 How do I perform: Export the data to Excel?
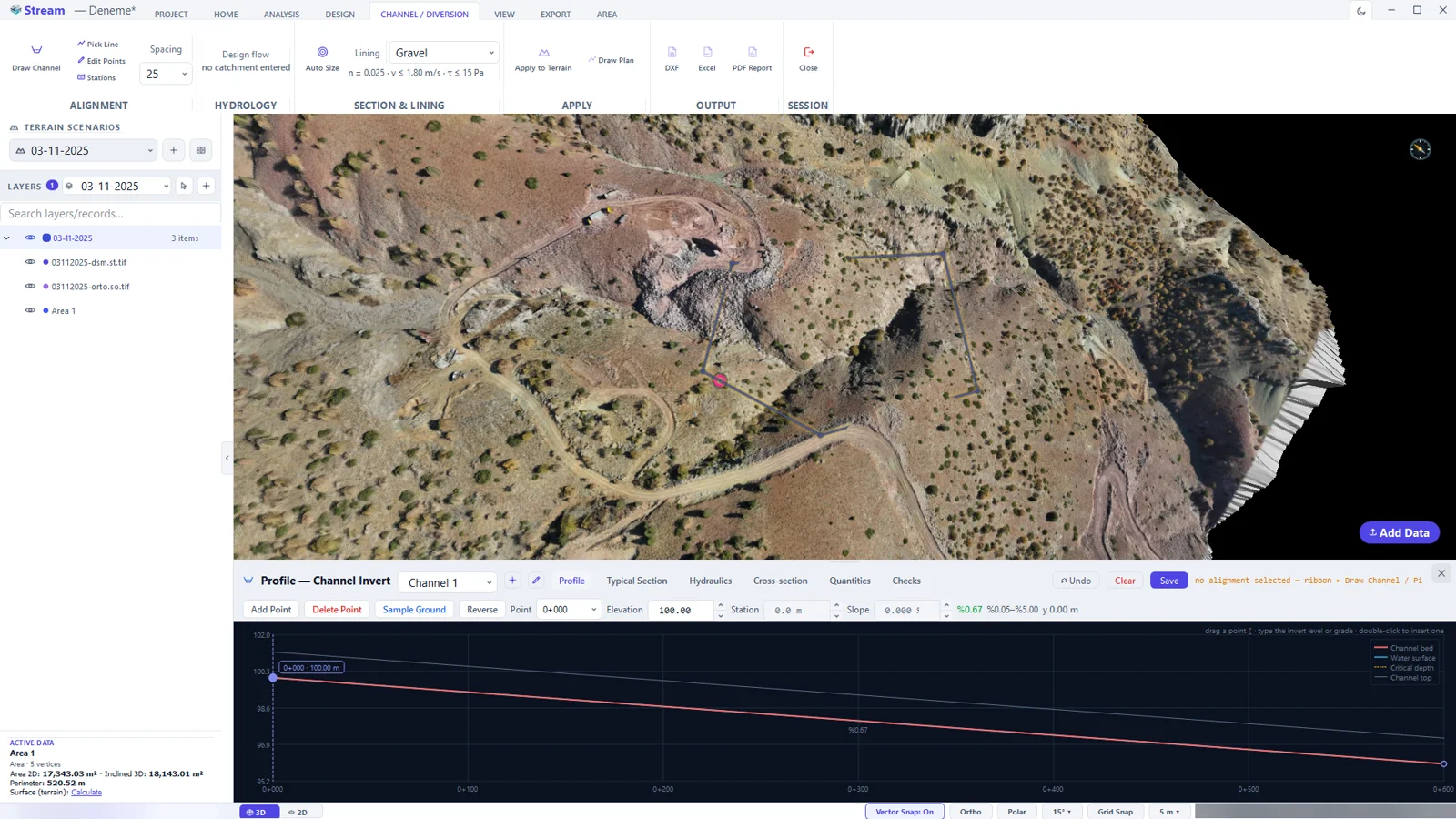(707, 58)
